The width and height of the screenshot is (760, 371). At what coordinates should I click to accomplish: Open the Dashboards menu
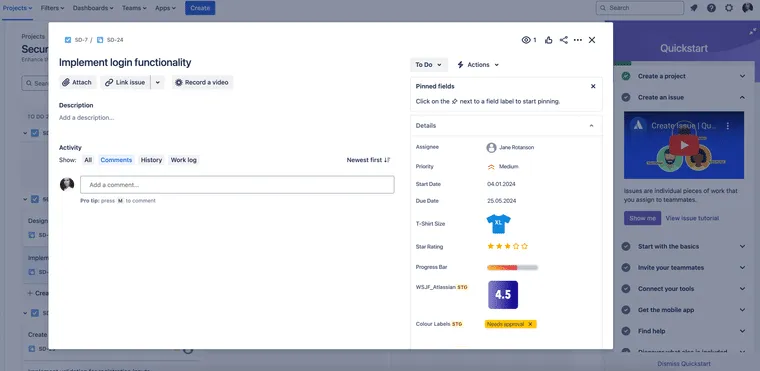(x=93, y=8)
